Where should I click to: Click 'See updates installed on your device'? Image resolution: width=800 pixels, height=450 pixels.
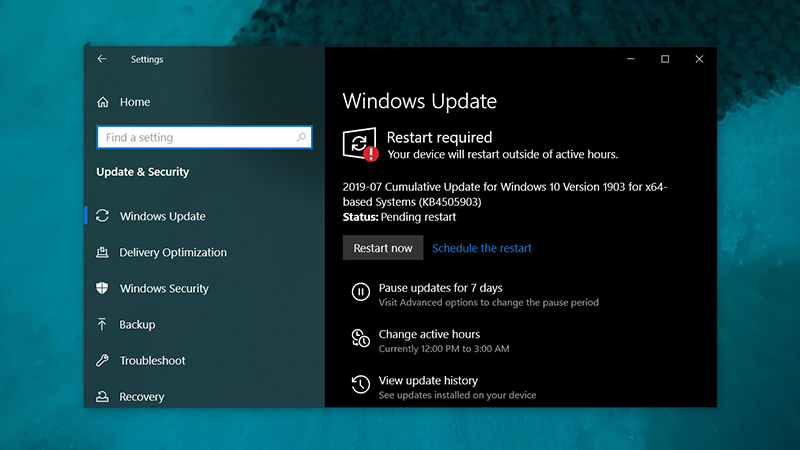(458, 395)
